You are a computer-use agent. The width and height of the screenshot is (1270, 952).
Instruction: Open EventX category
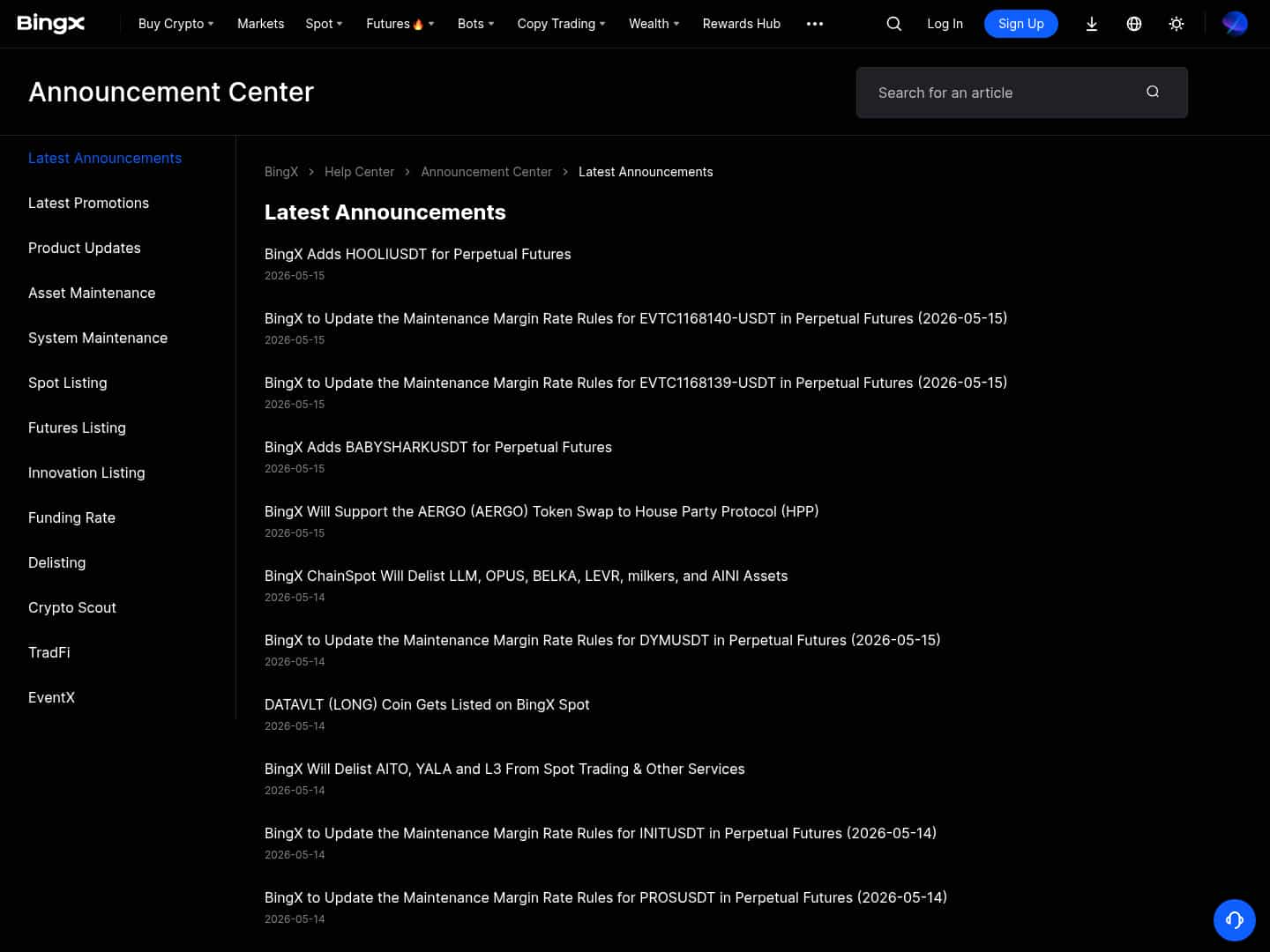coord(51,697)
